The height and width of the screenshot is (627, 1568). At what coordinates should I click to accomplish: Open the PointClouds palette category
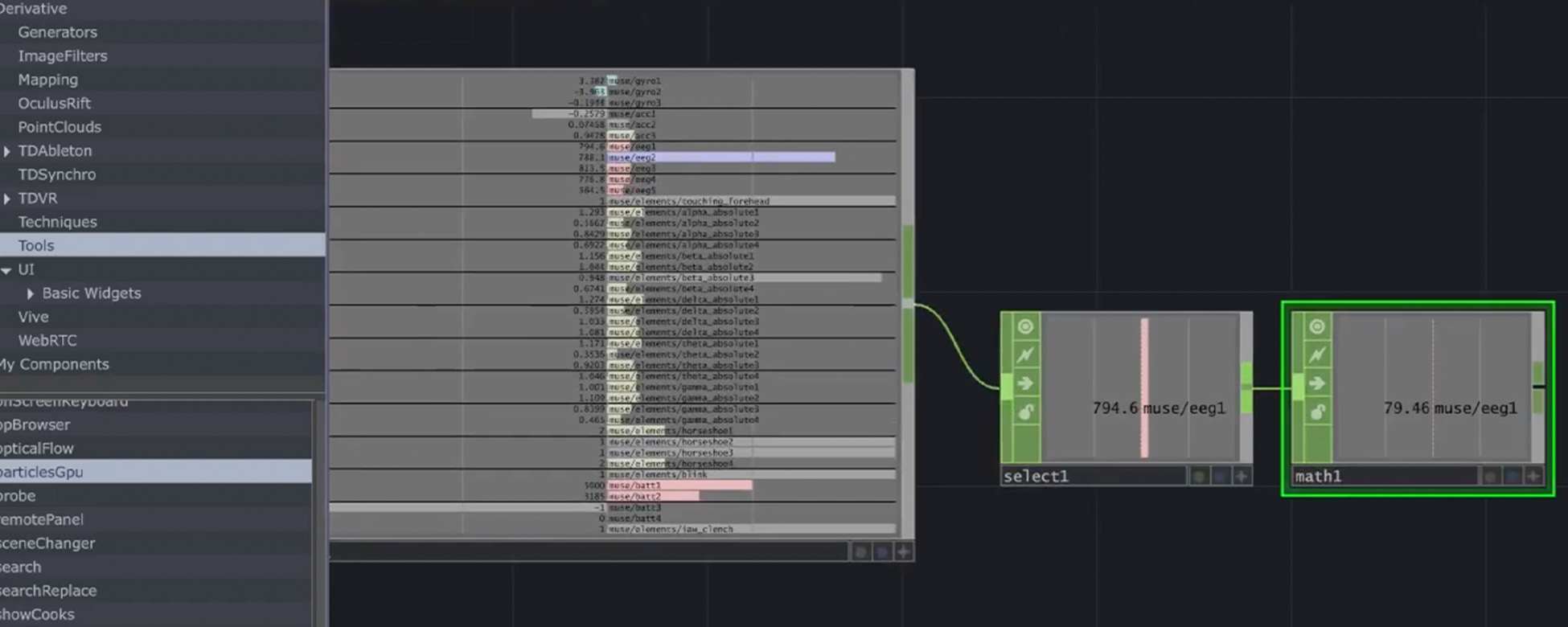coord(60,127)
